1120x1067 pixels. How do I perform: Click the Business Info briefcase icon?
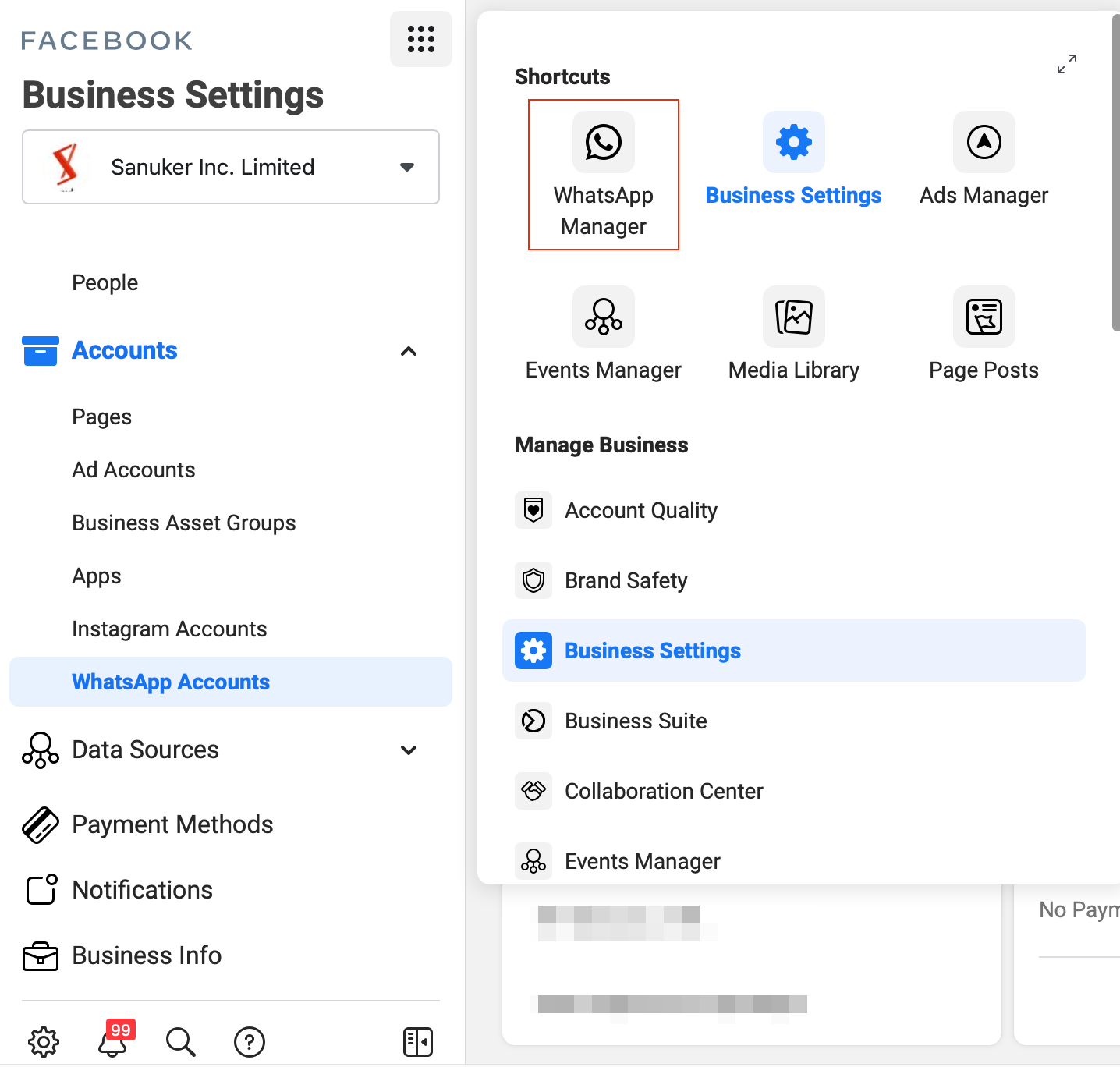pyautogui.click(x=41, y=956)
